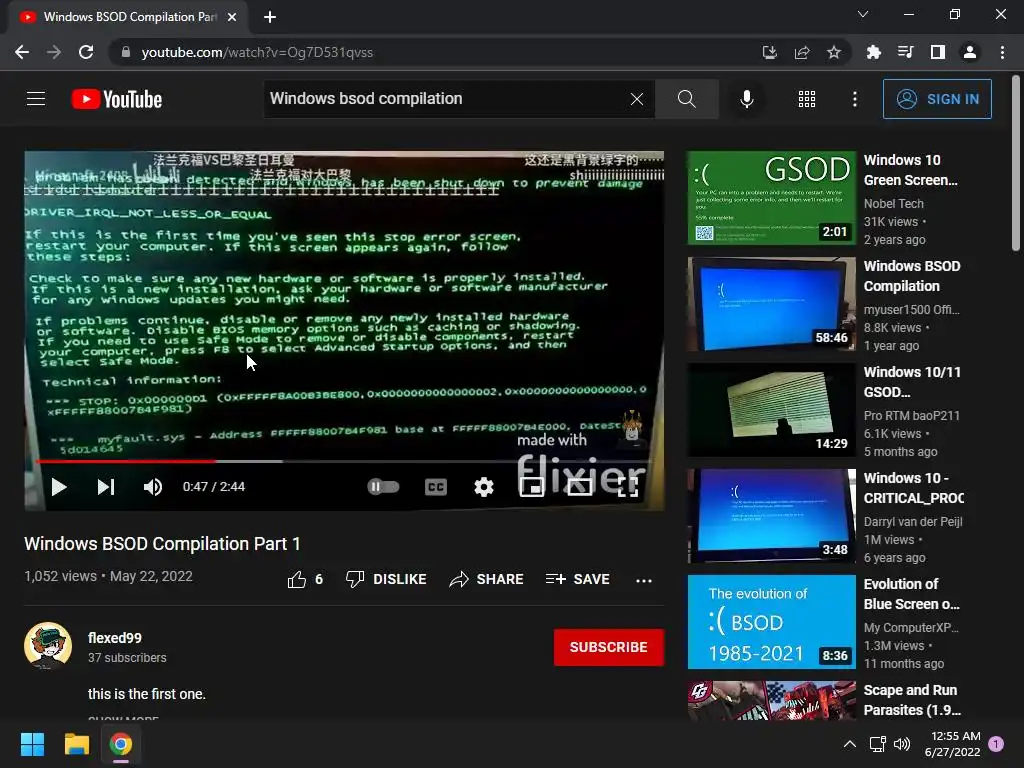Open the Chrome three-dot menu
1024x768 pixels.
tap(1002, 52)
